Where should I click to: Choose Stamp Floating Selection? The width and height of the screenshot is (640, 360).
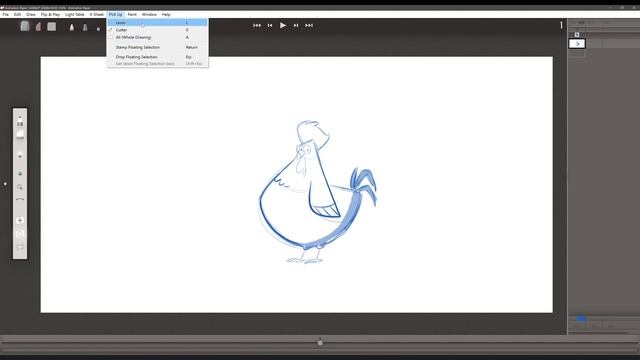[x=158, y=47]
